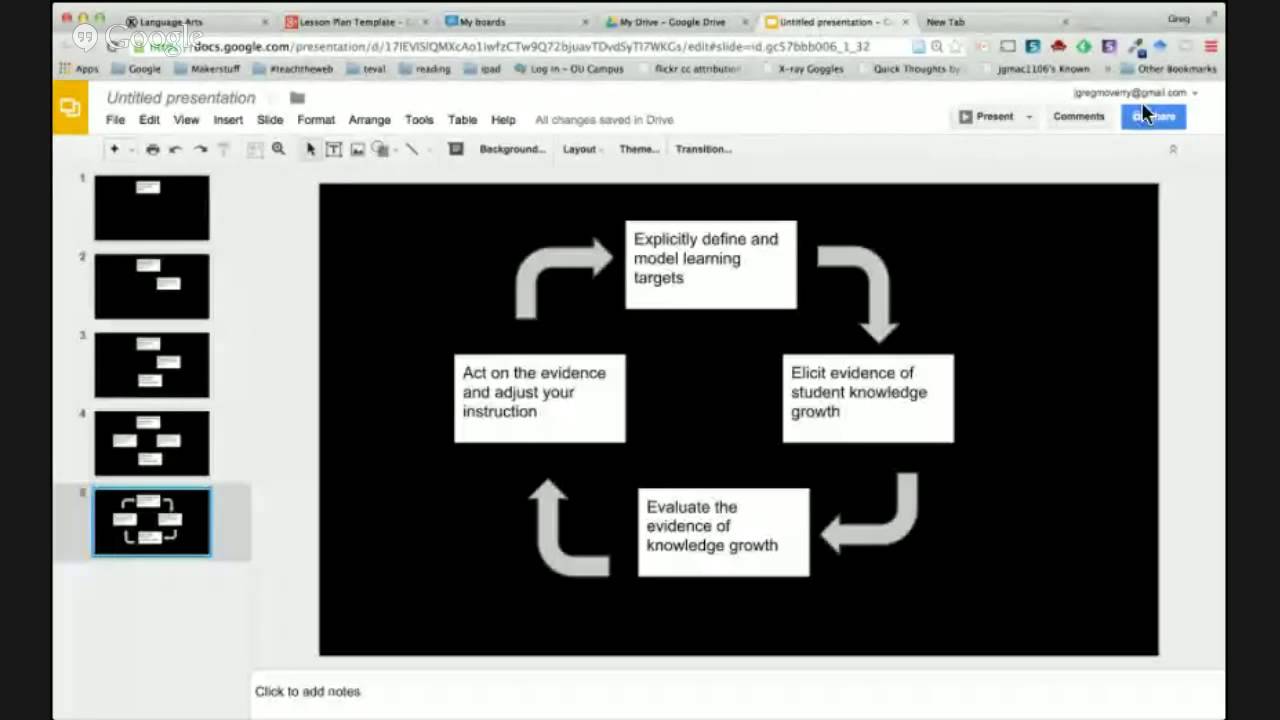Select slide 2 thumbnail
The image size is (1280, 720).
click(x=152, y=286)
